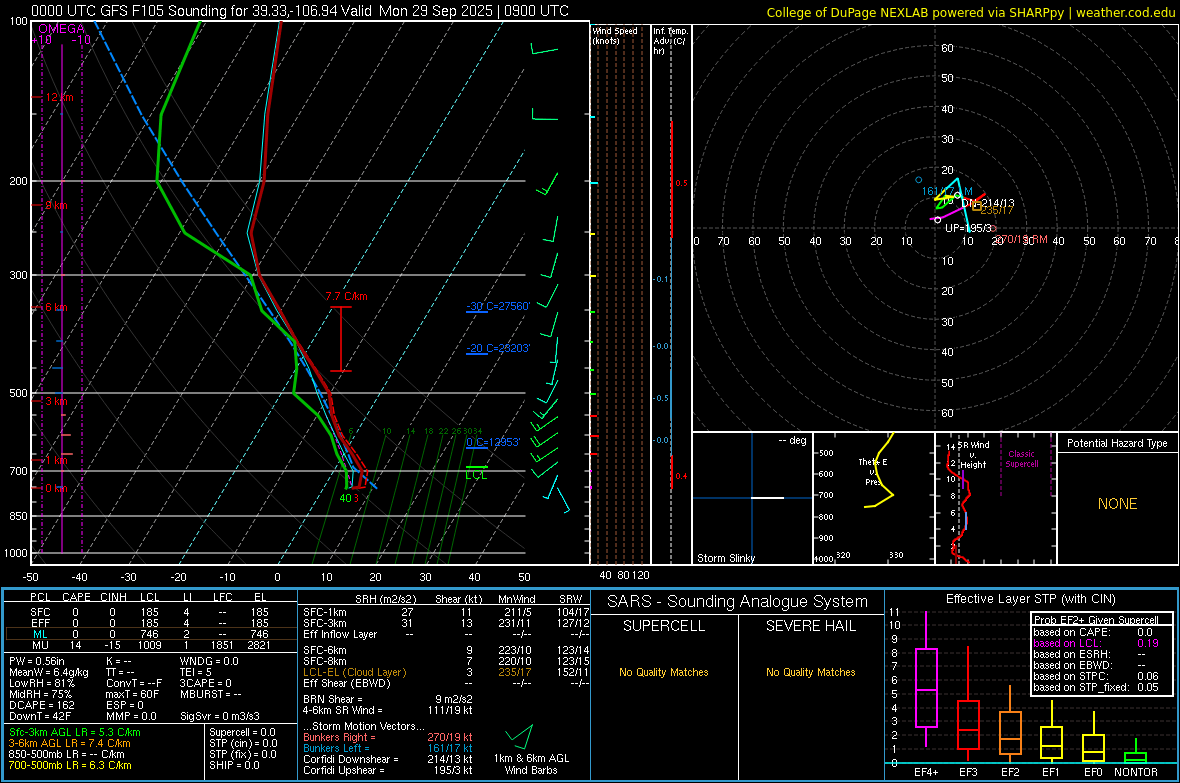Click the Theta-E v. Pres label
Screen dimensions: 1180x783
[x=873, y=472]
